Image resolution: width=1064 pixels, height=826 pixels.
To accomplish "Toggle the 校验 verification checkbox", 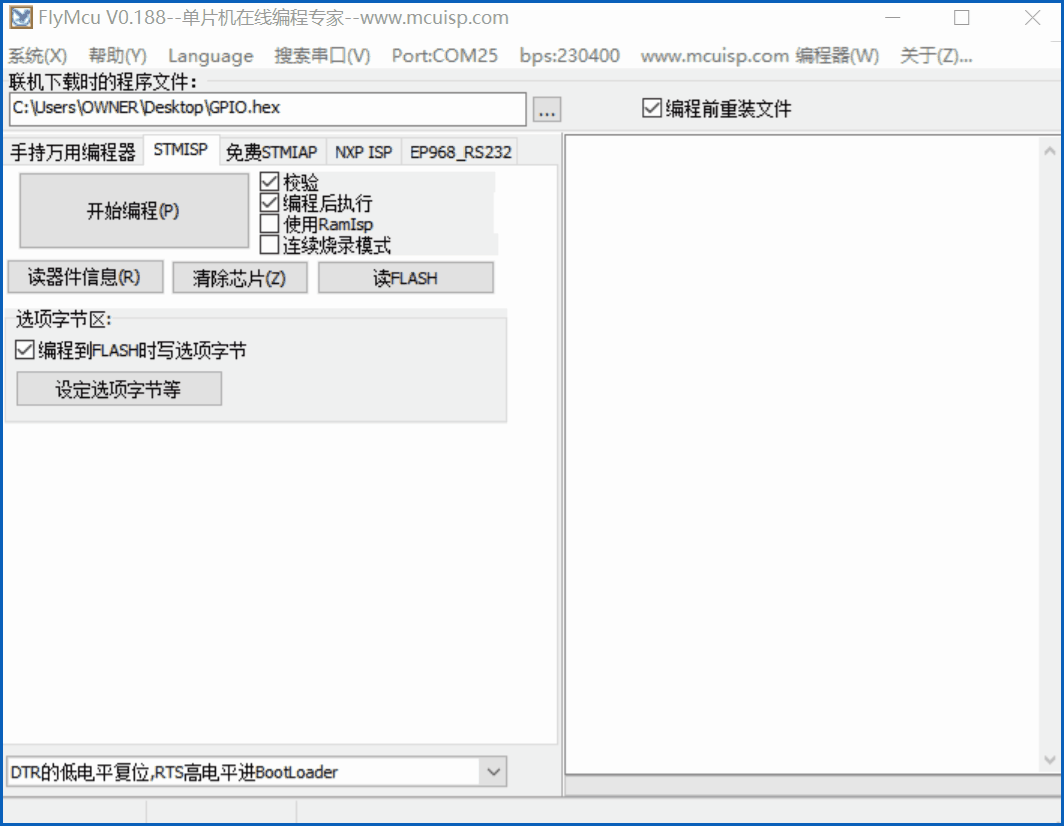I will click(x=268, y=181).
